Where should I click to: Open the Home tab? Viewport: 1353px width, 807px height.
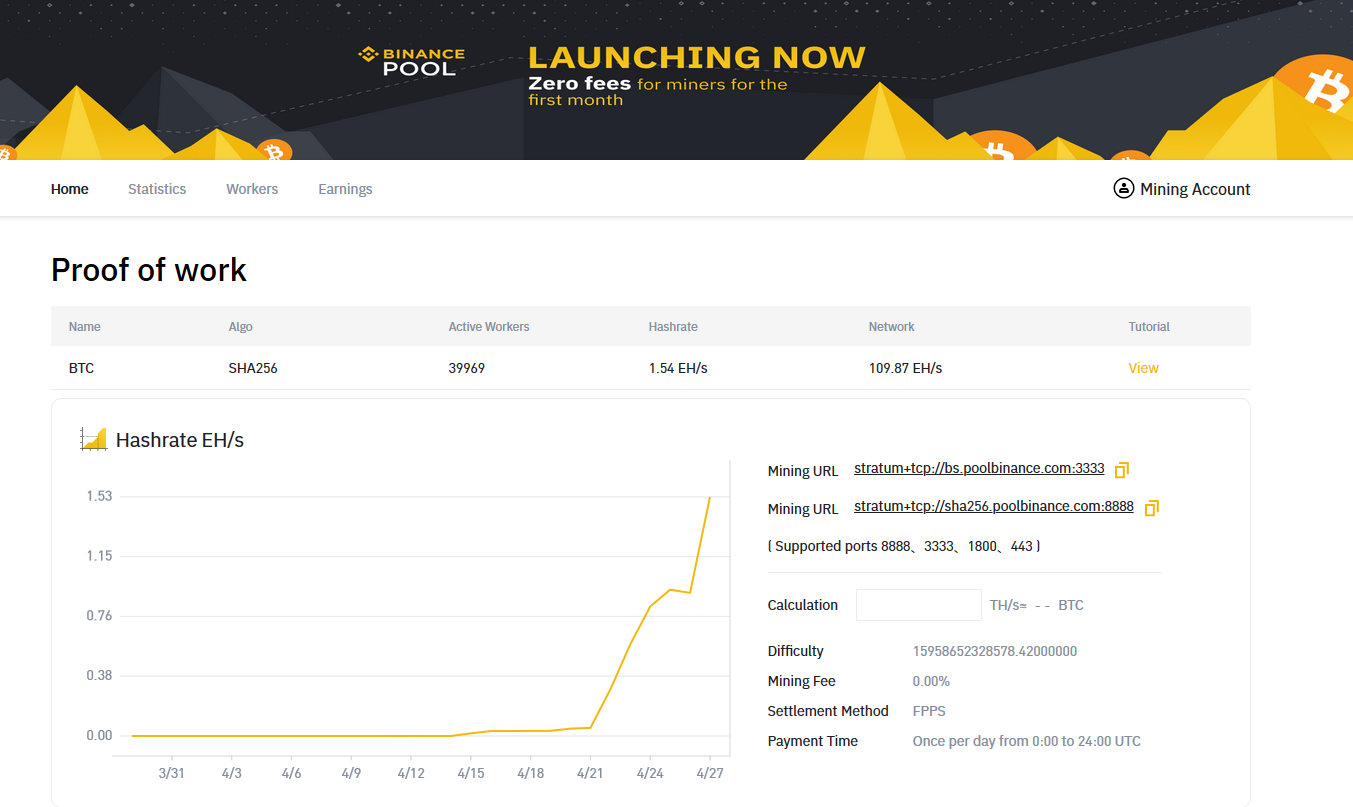pyautogui.click(x=70, y=189)
